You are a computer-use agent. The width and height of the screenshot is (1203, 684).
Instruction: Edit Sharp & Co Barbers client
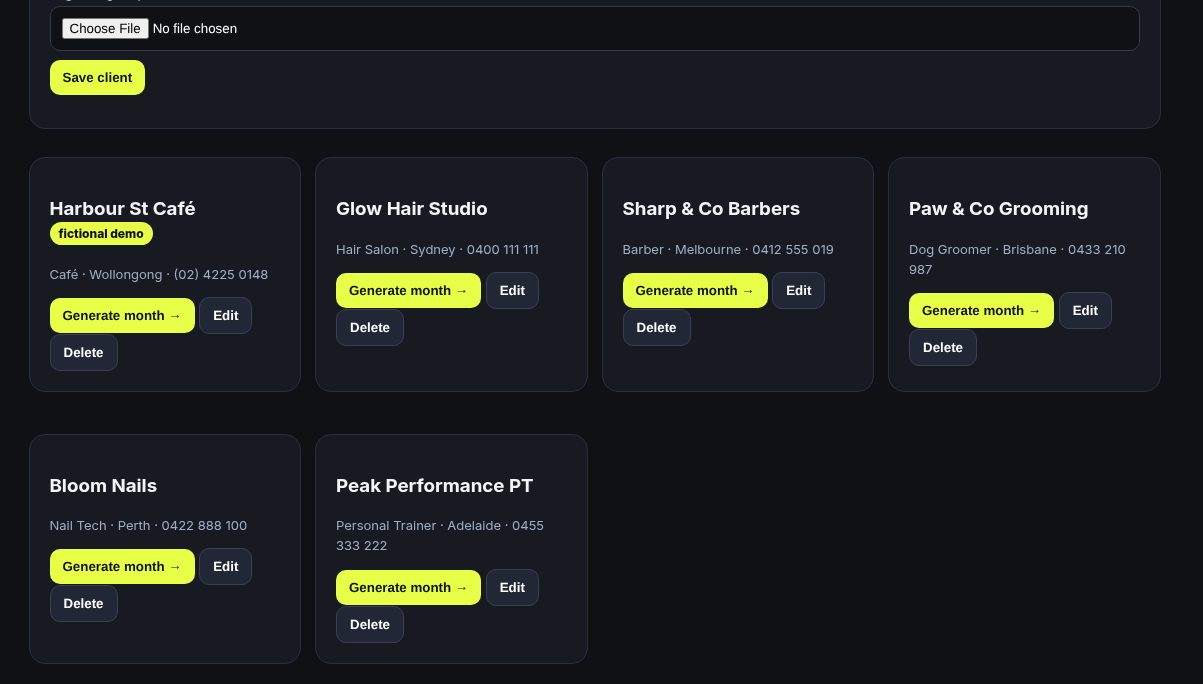pos(799,291)
